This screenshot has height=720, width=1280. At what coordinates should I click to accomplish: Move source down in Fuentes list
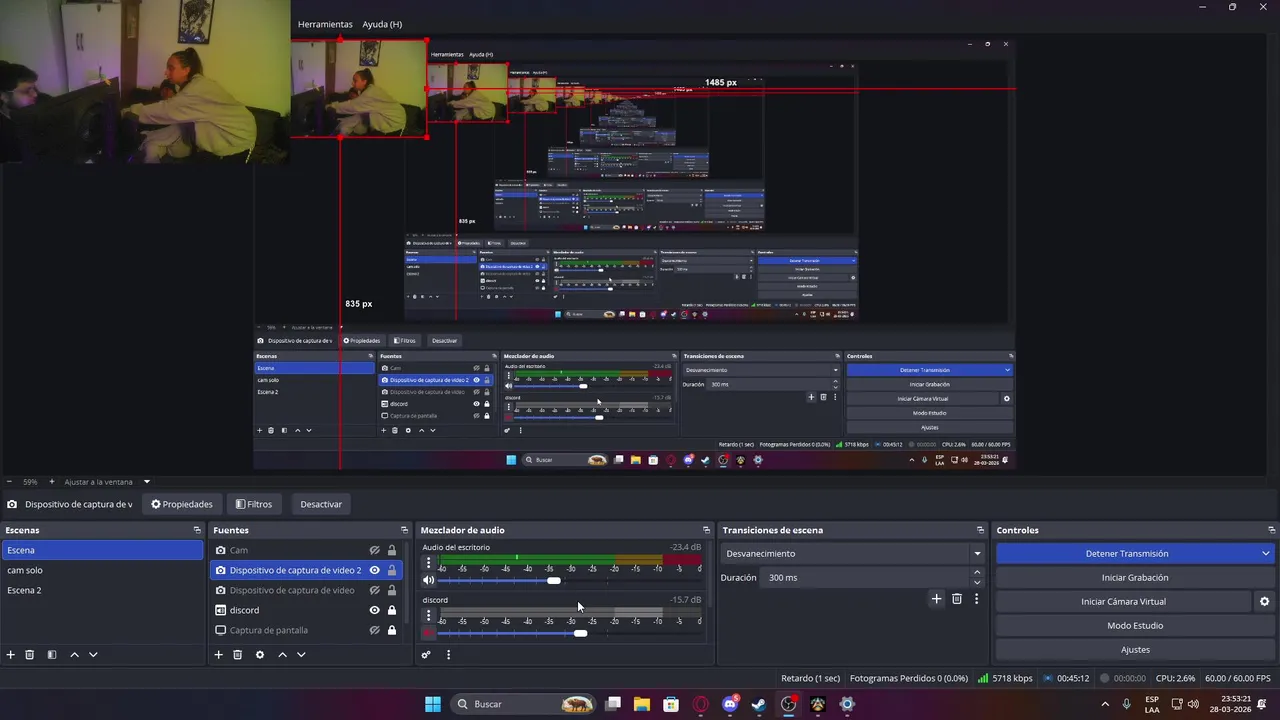[301, 655]
